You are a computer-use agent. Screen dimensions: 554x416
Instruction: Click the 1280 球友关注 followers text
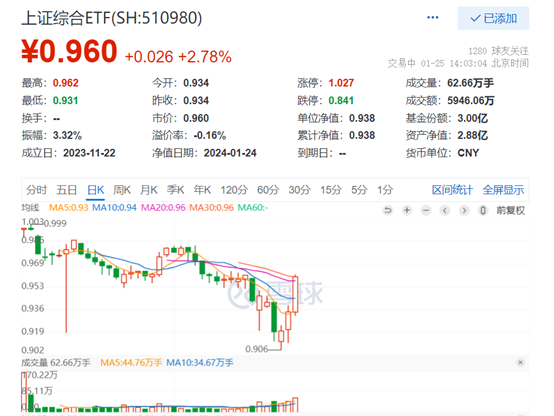pos(499,51)
